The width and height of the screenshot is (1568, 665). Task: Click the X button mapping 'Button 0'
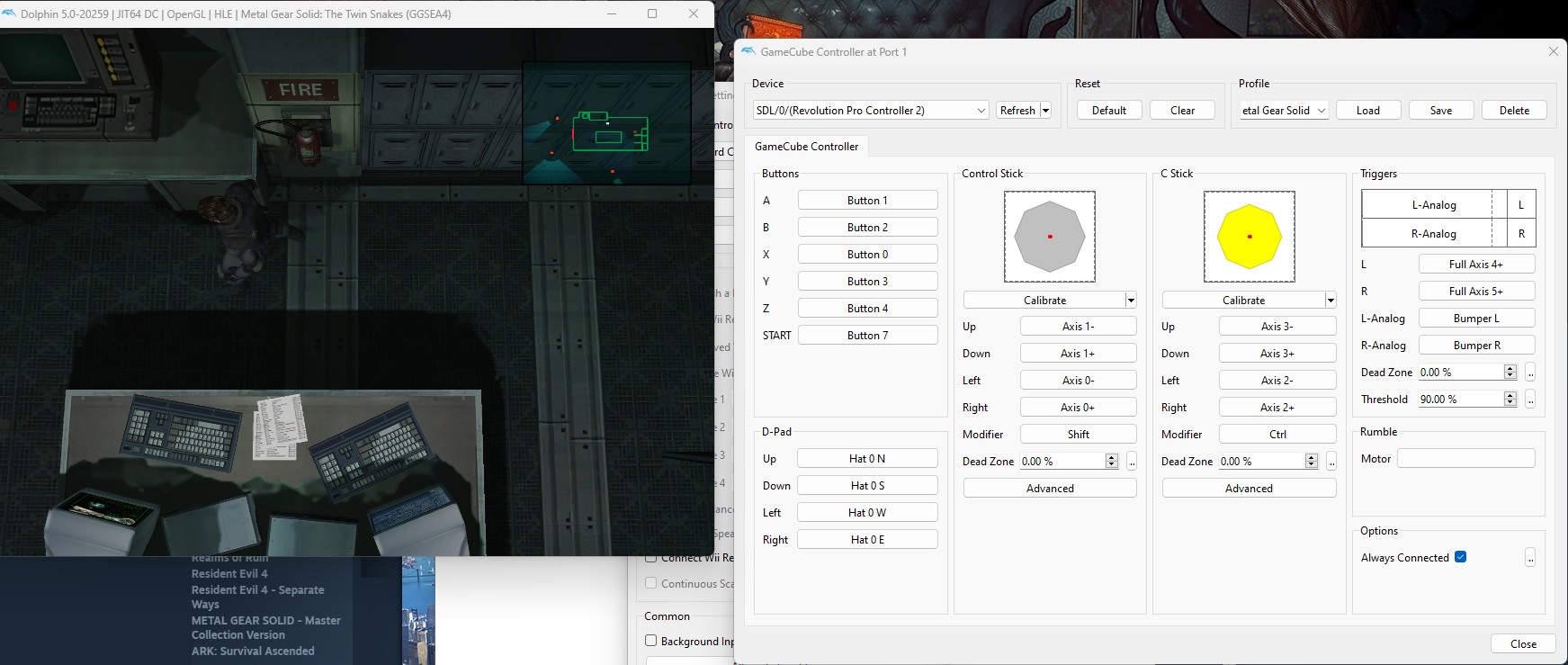(x=868, y=254)
